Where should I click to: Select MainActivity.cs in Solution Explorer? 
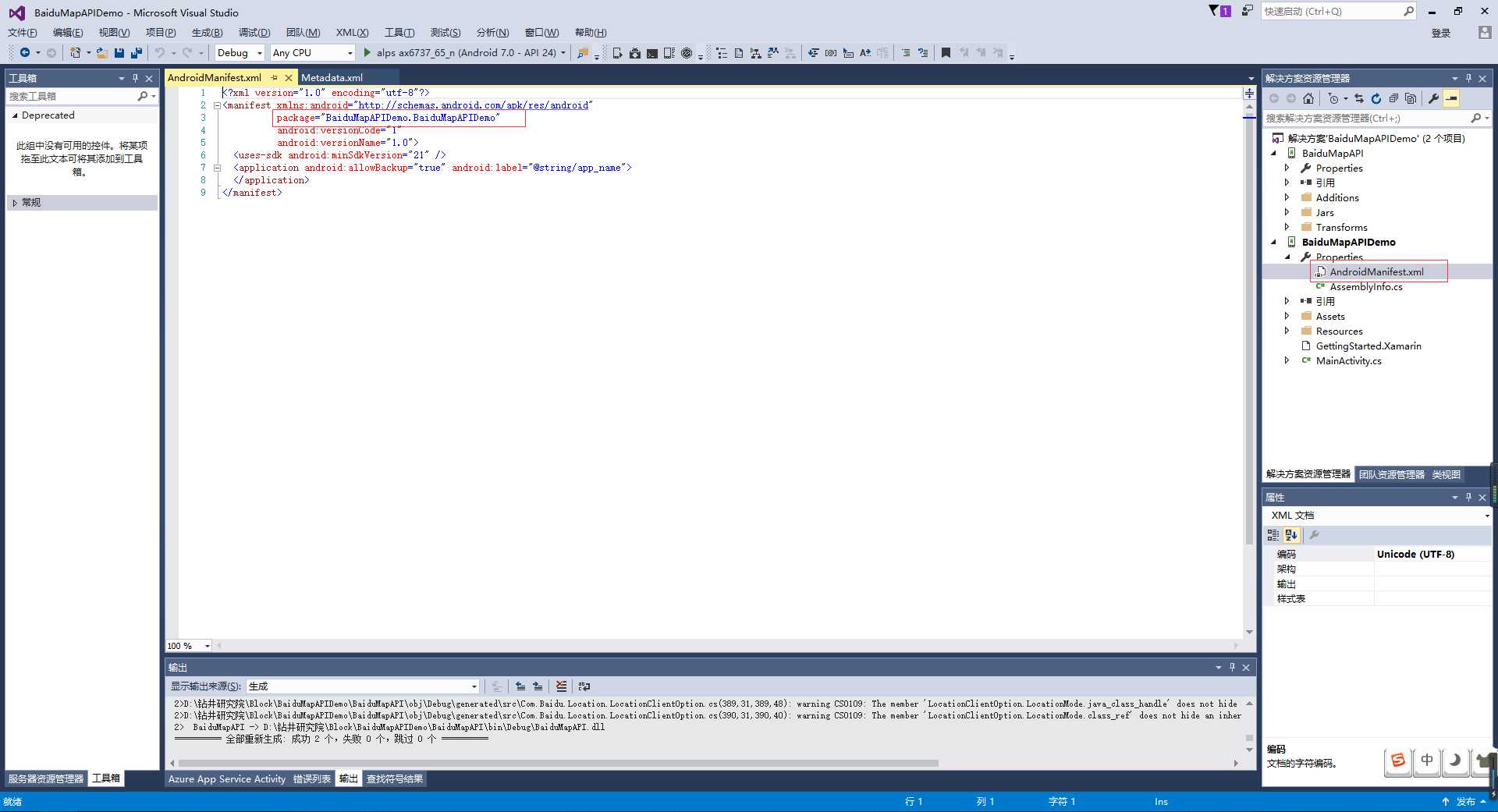pyautogui.click(x=1348, y=360)
